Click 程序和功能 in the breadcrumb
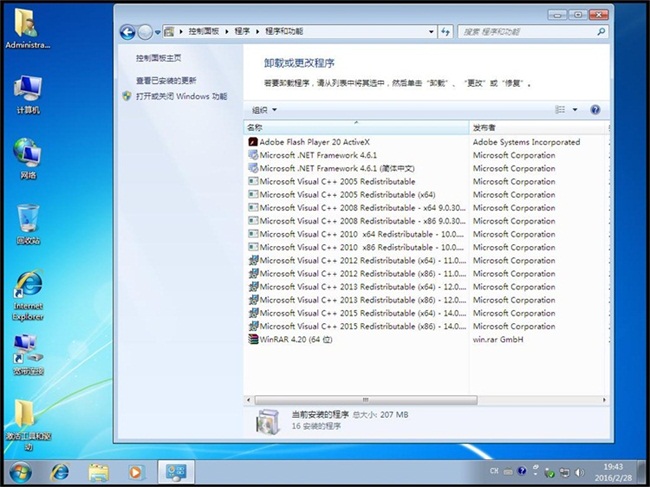 click(284, 31)
